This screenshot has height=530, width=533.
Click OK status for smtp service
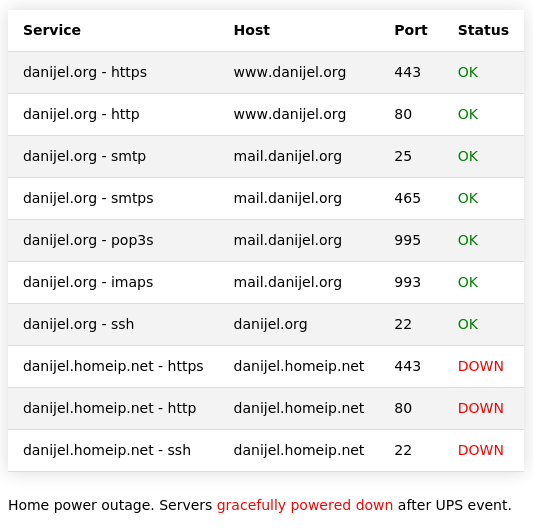click(x=468, y=156)
